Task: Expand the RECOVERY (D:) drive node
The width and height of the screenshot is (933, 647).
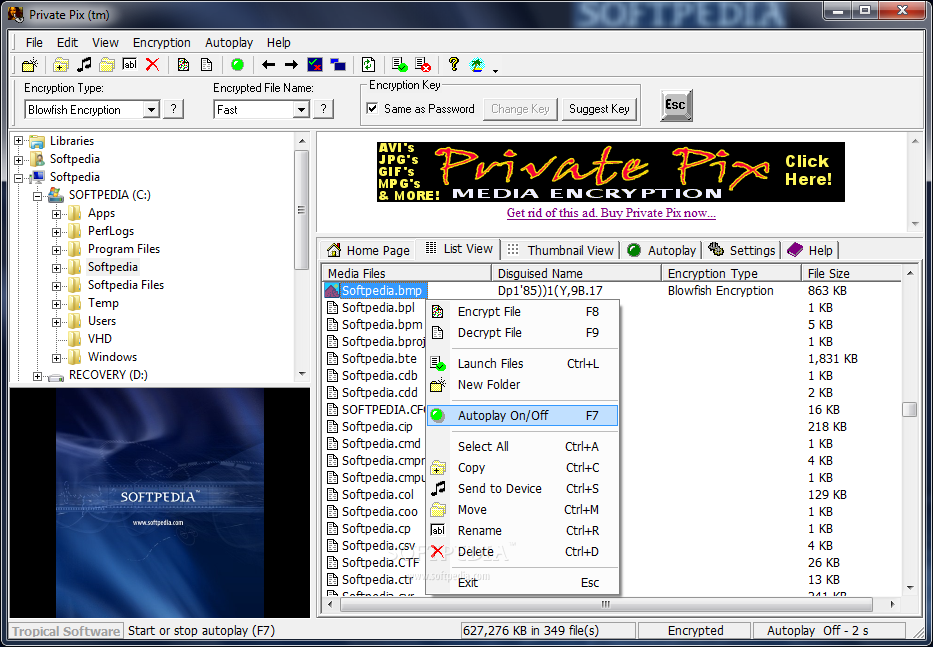Action: pos(37,376)
